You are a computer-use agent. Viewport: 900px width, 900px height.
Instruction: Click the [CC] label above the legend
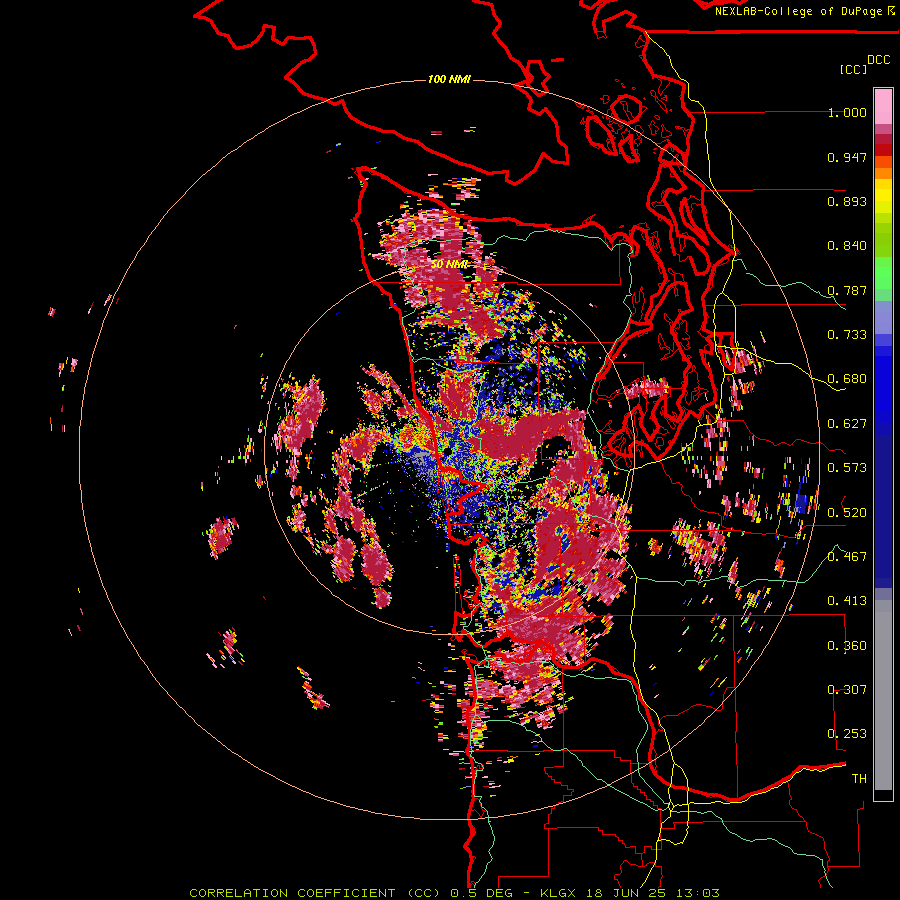click(x=853, y=69)
